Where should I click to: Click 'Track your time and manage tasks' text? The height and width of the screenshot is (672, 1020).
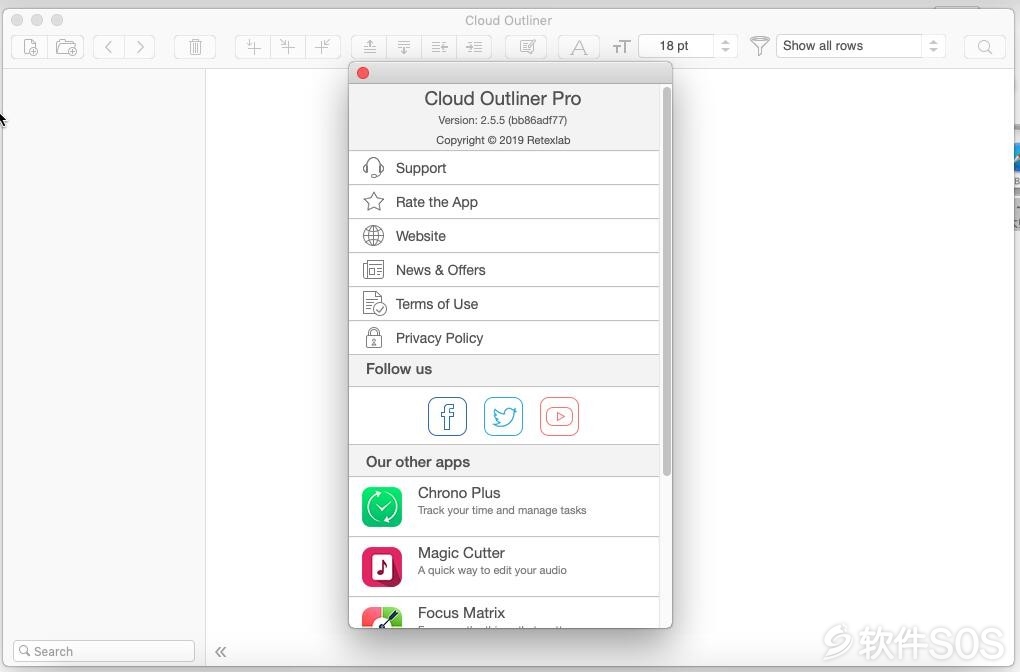coord(502,511)
